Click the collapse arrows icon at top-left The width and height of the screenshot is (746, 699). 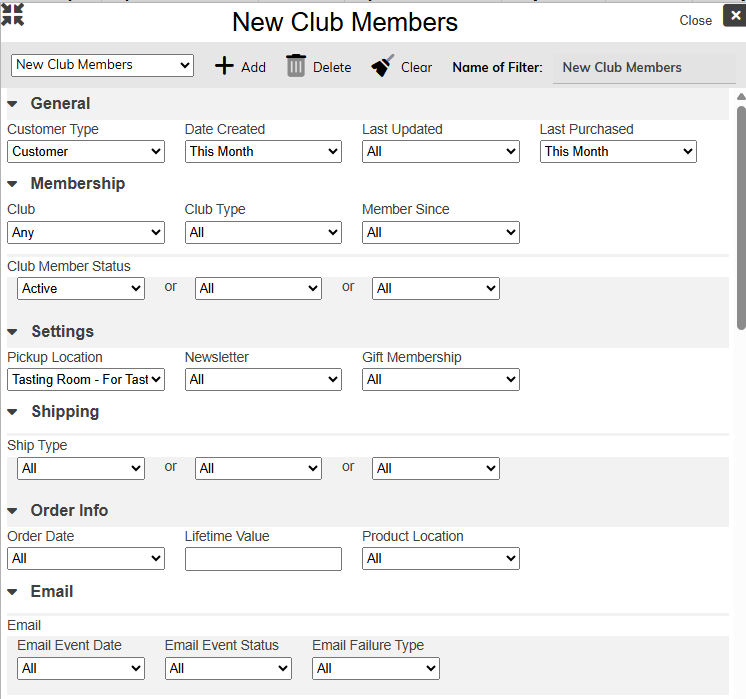click(13, 14)
